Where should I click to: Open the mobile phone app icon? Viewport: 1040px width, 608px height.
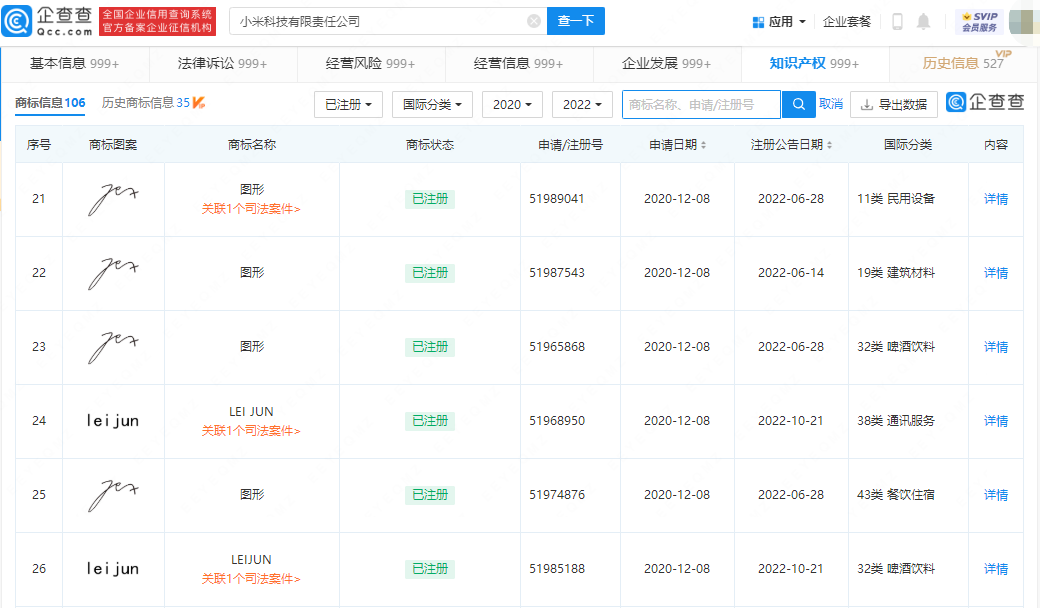coord(897,22)
